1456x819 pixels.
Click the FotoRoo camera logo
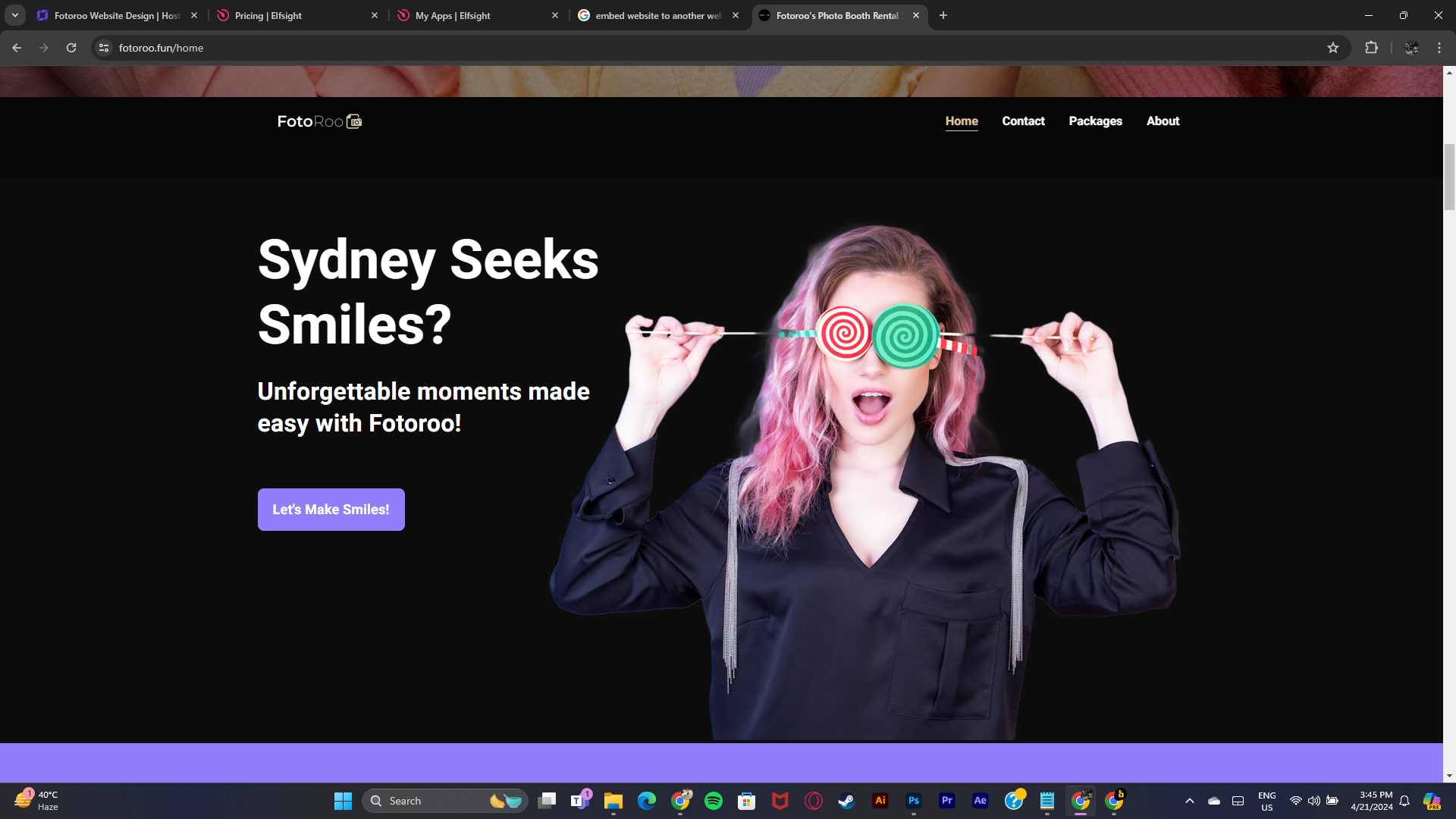319,121
